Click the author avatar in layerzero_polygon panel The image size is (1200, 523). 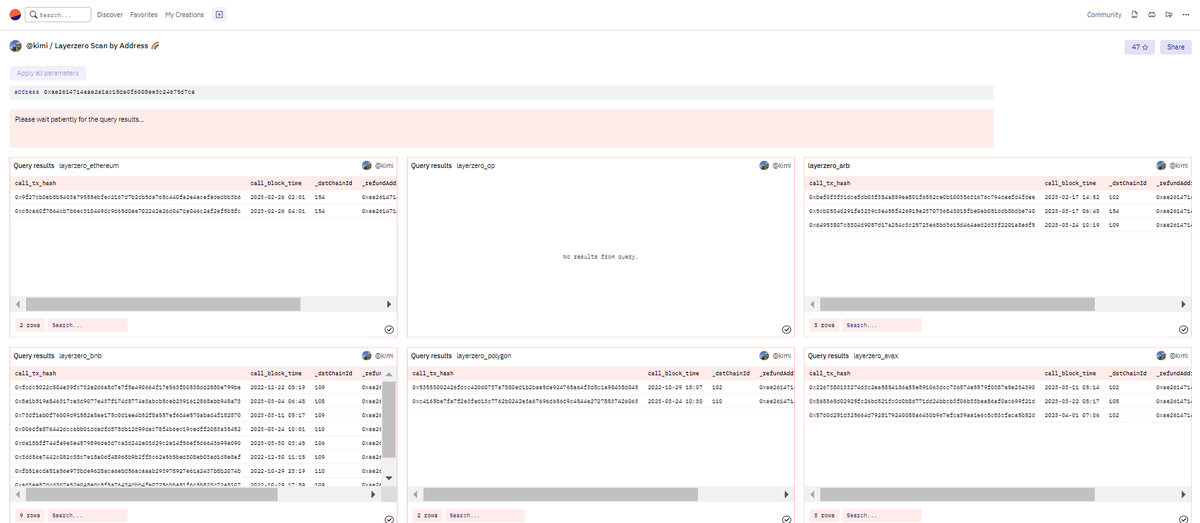point(764,356)
